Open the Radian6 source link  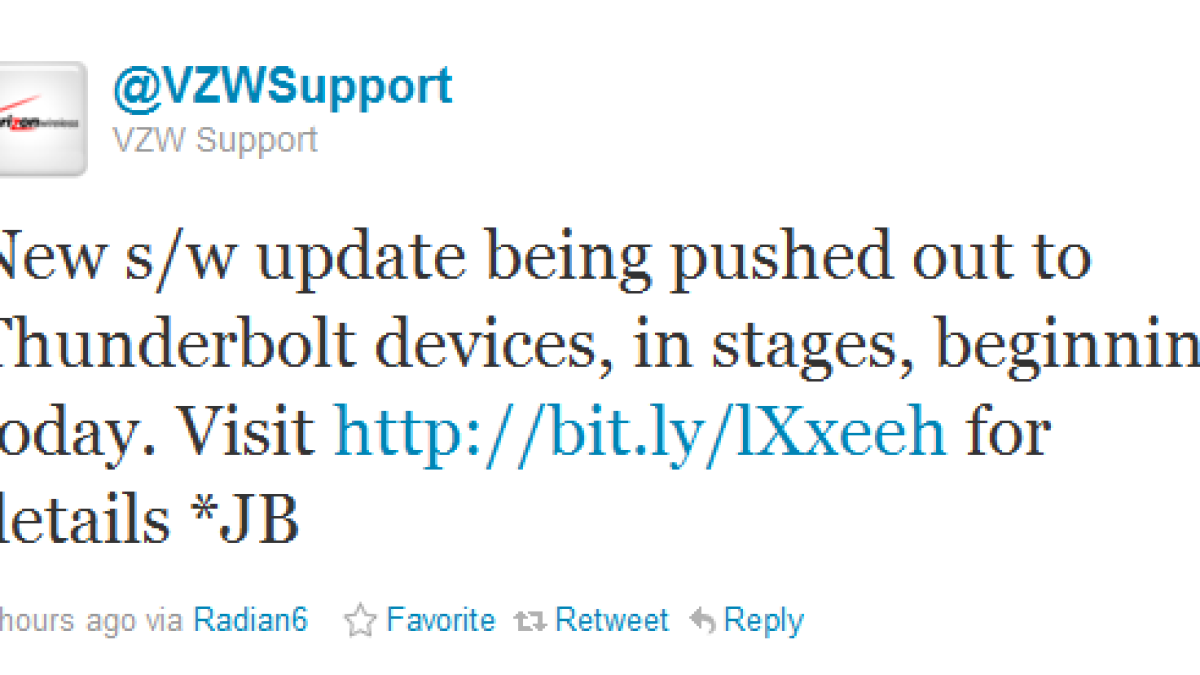(x=250, y=620)
